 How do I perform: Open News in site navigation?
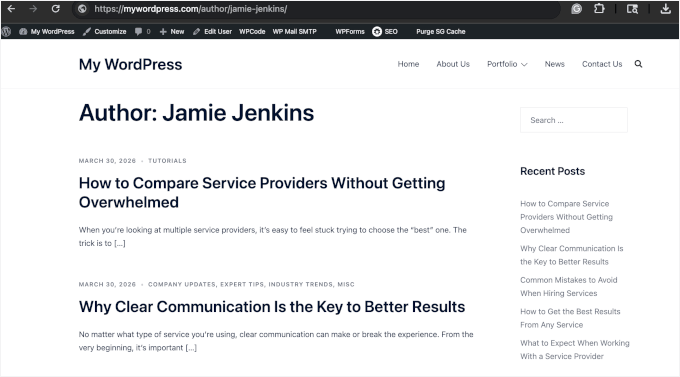coord(554,64)
